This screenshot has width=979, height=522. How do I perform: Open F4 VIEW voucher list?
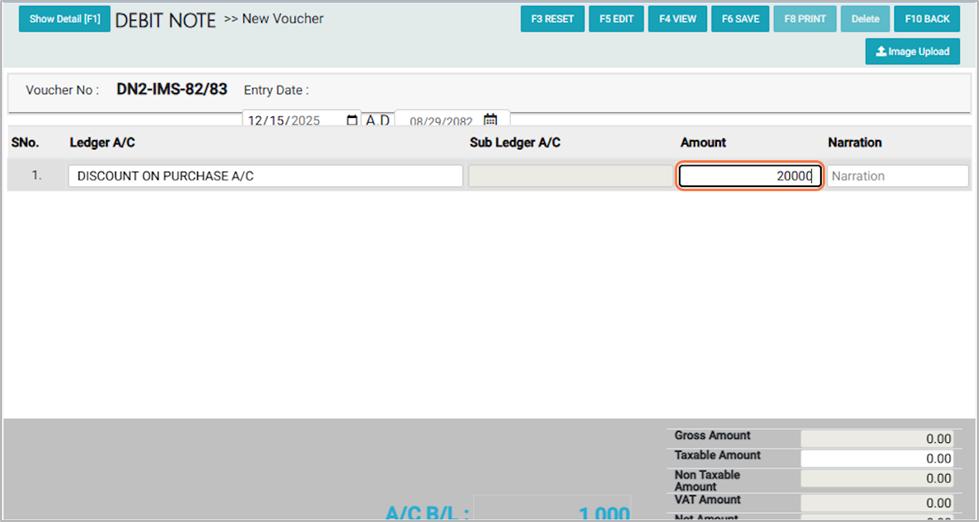678,19
